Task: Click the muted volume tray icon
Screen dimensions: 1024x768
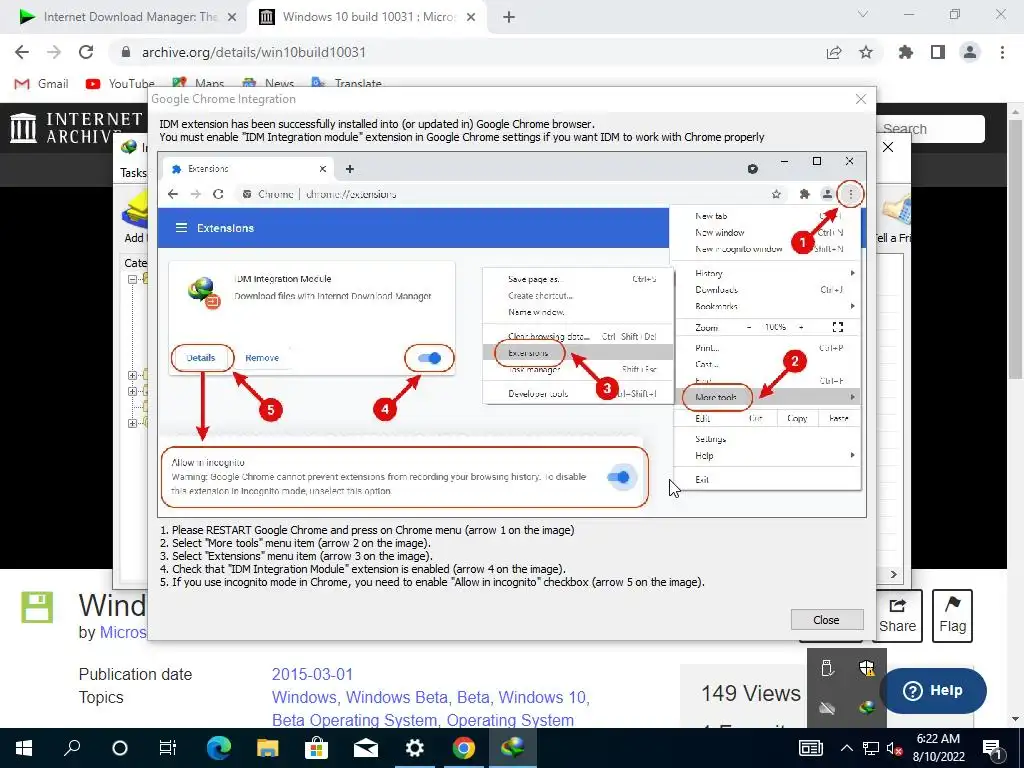Action: [894, 748]
